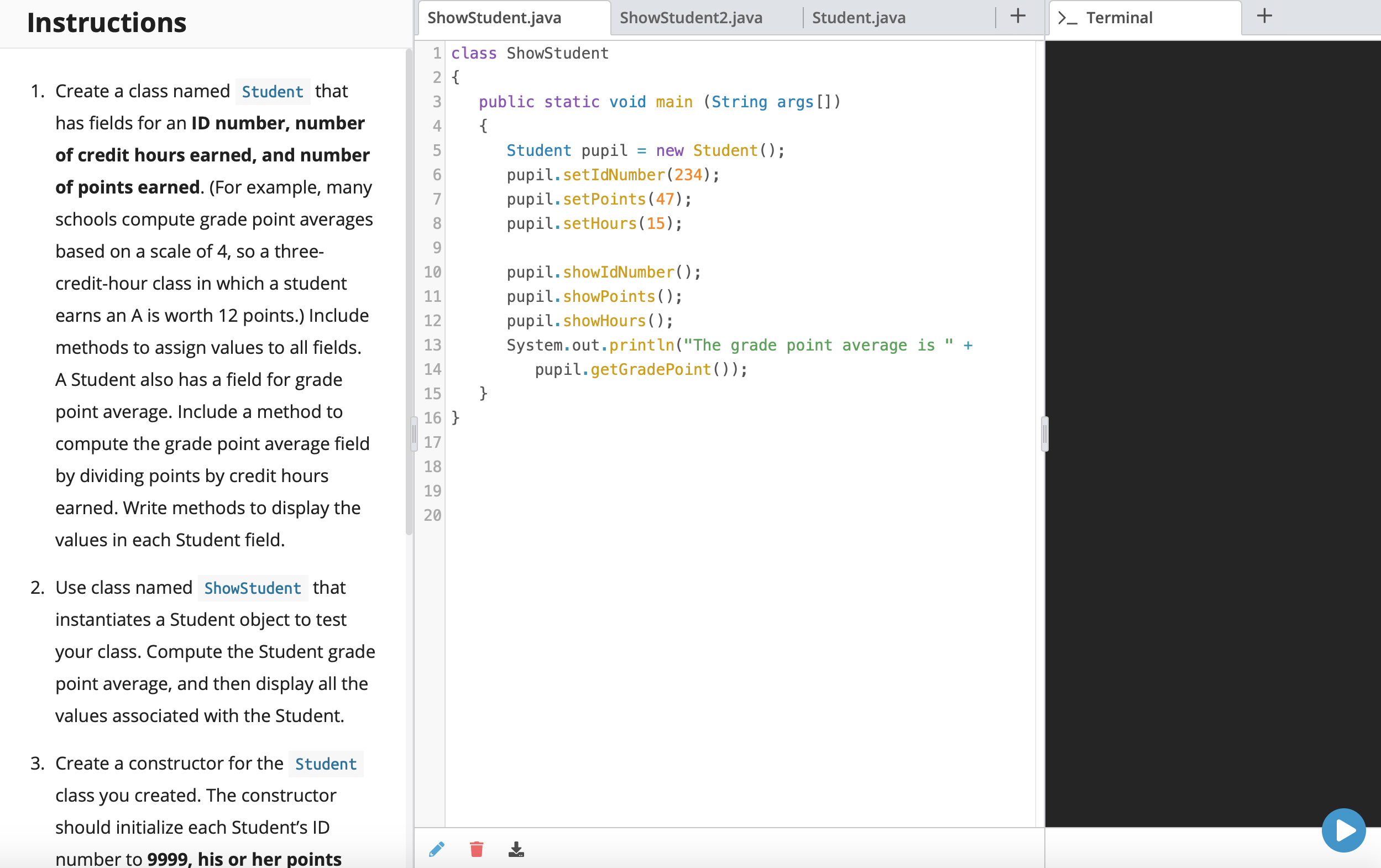Collapse the Terminal panel using the splitter handle
This screenshot has height=868, width=1381.
1045,433
